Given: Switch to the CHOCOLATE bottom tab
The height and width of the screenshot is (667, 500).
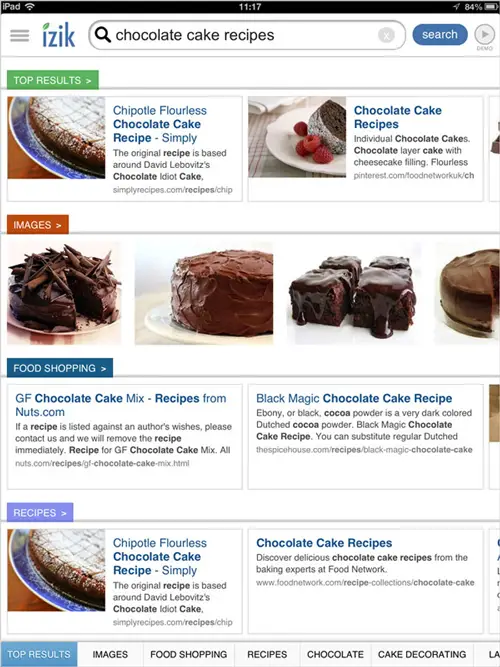Looking at the screenshot, I should [335, 654].
